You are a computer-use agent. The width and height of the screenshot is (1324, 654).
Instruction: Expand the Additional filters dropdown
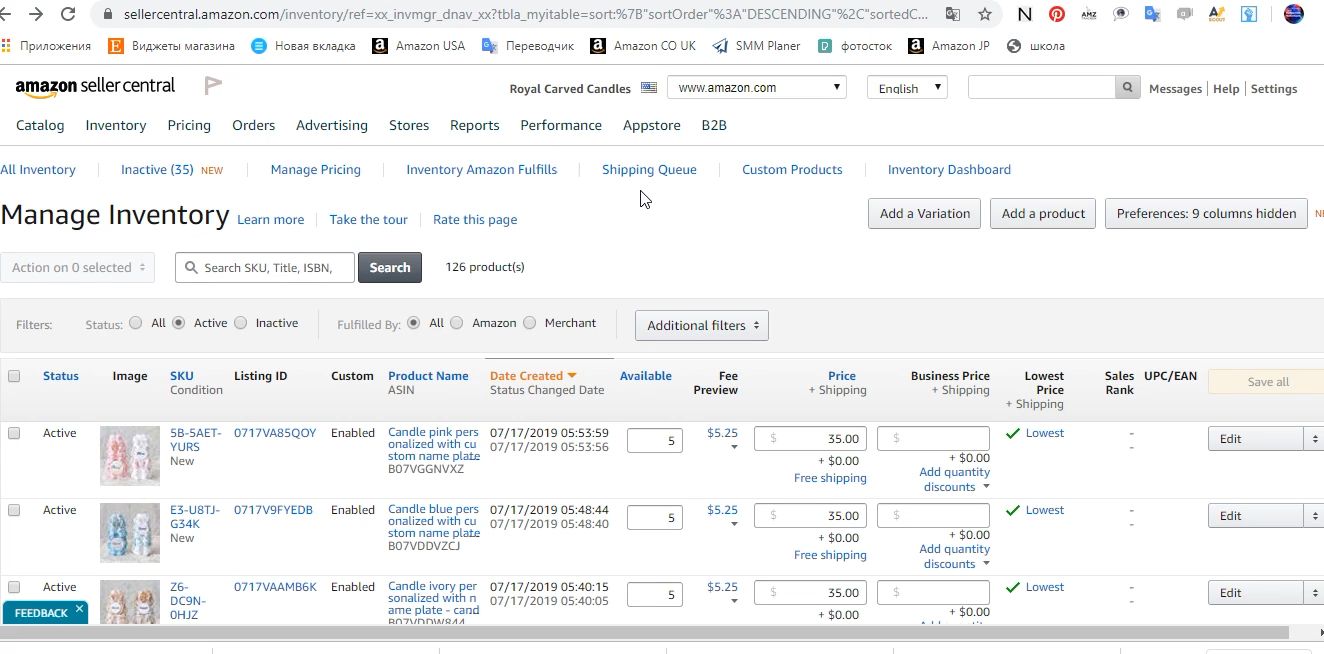point(702,325)
